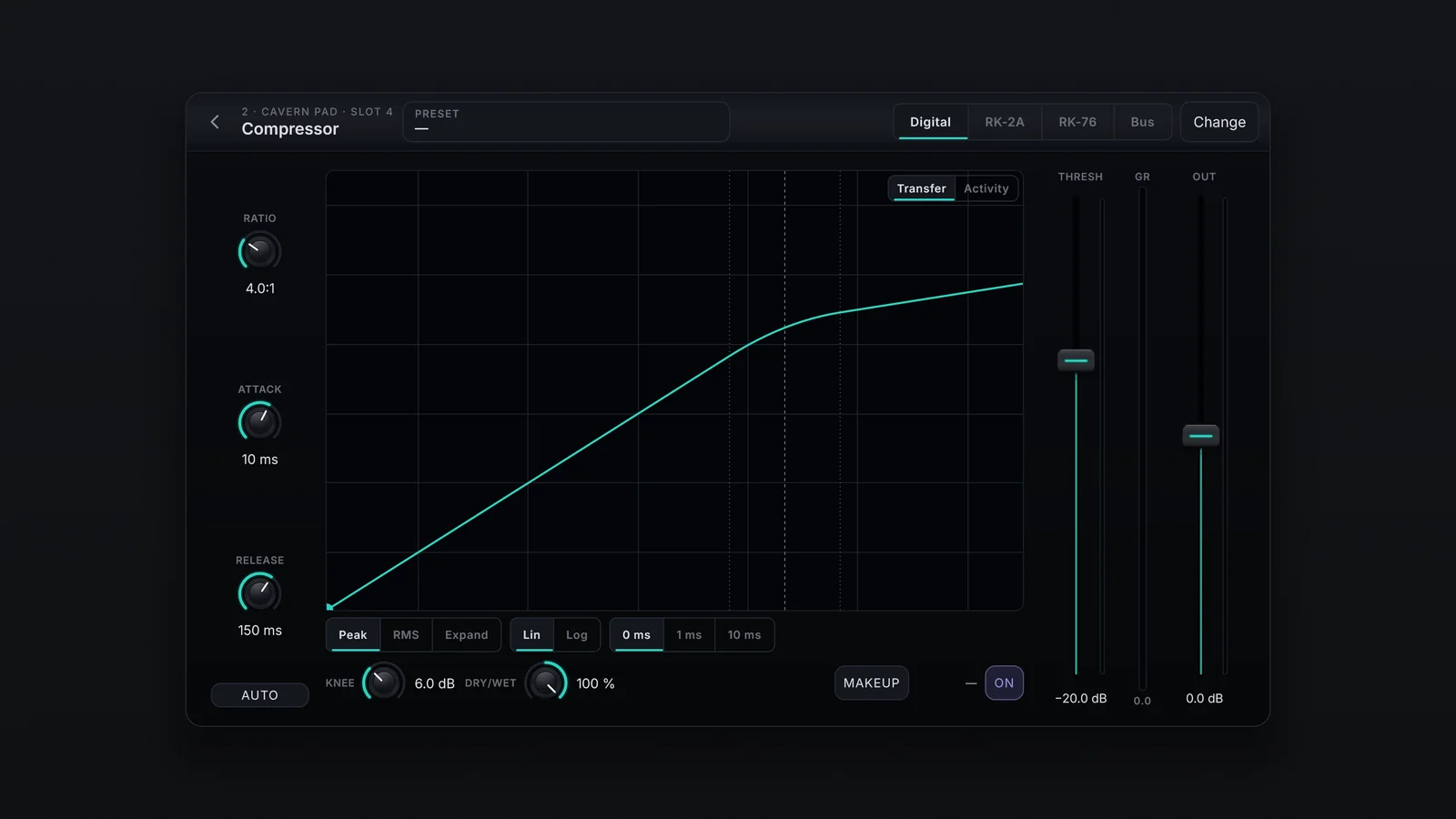The image size is (1456, 819).
Task: Click the Ratio knob
Action: click(260, 252)
